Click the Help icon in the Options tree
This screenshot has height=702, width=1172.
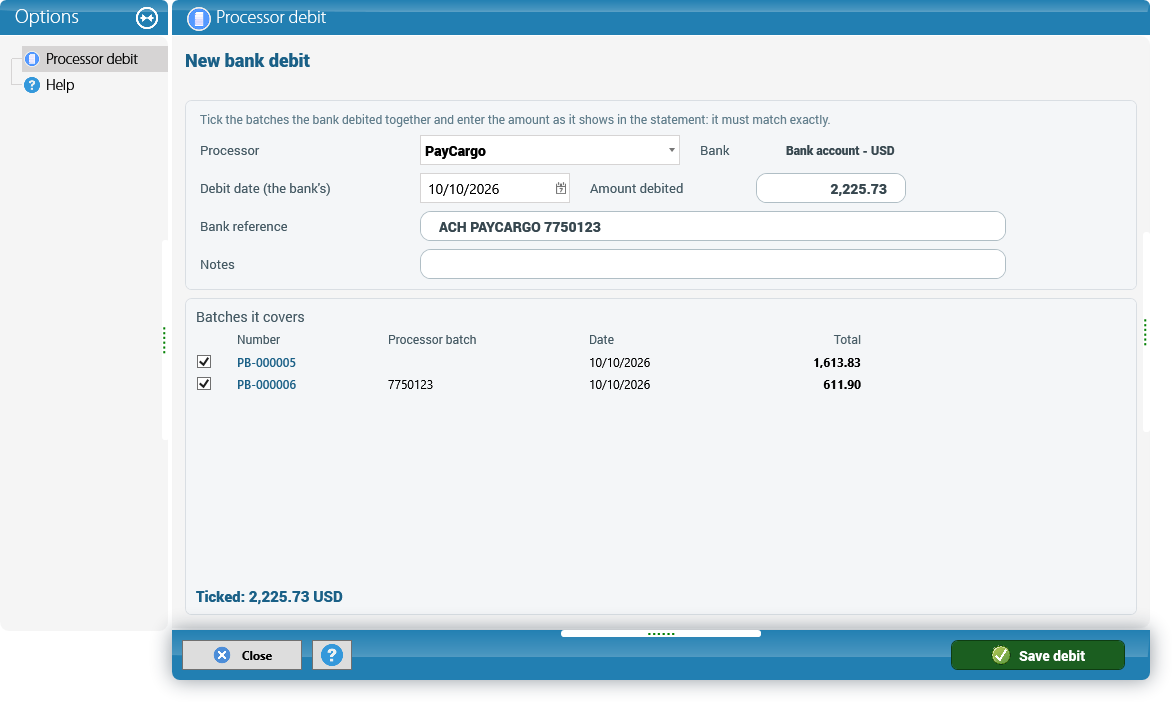[31, 85]
